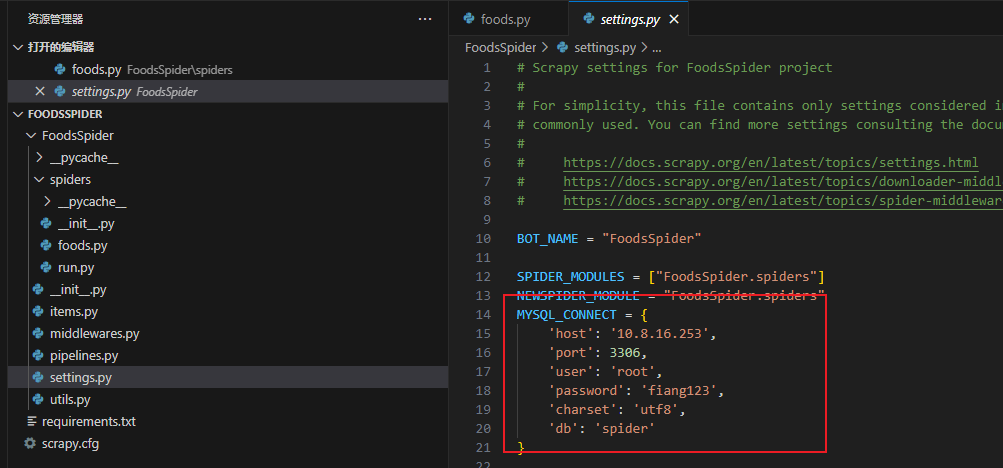Click text file icon beside requirements.txt
Image resolution: width=1003 pixels, height=468 pixels.
[x=31, y=422]
